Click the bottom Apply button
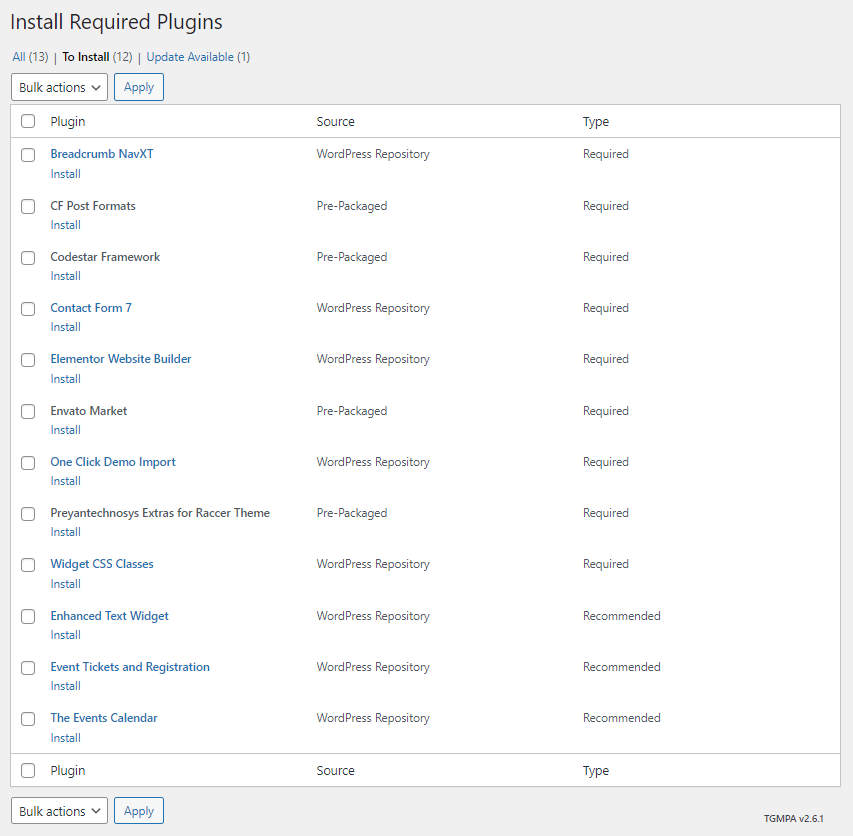The height and width of the screenshot is (836, 853). click(x=139, y=811)
